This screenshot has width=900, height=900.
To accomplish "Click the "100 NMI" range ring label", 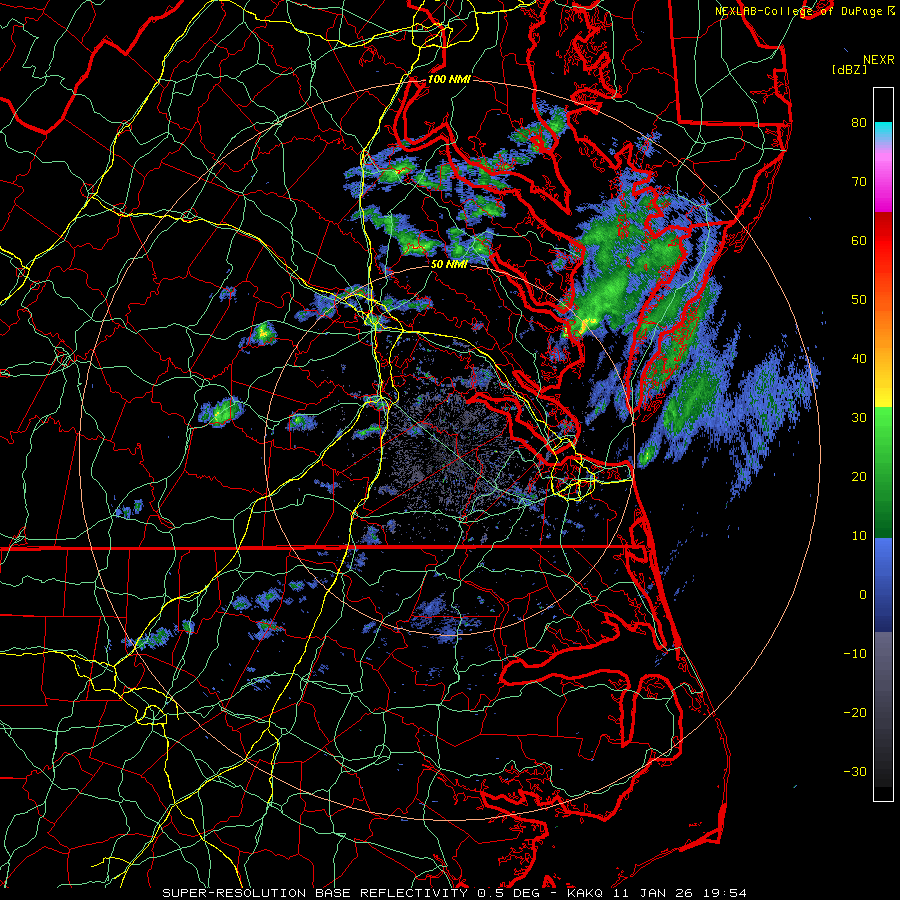I will tap(449, 79).
